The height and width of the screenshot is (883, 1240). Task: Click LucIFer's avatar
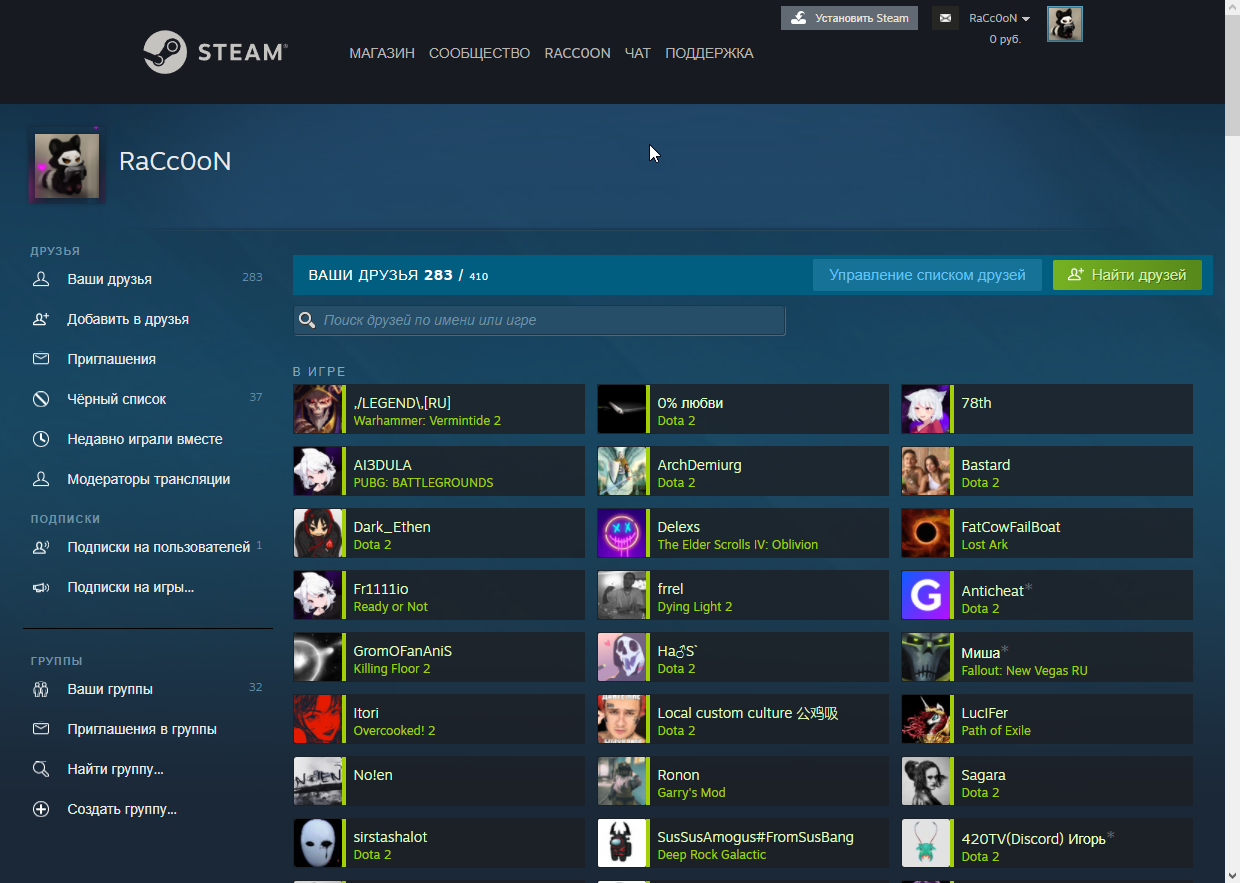(x=926, y=719)
